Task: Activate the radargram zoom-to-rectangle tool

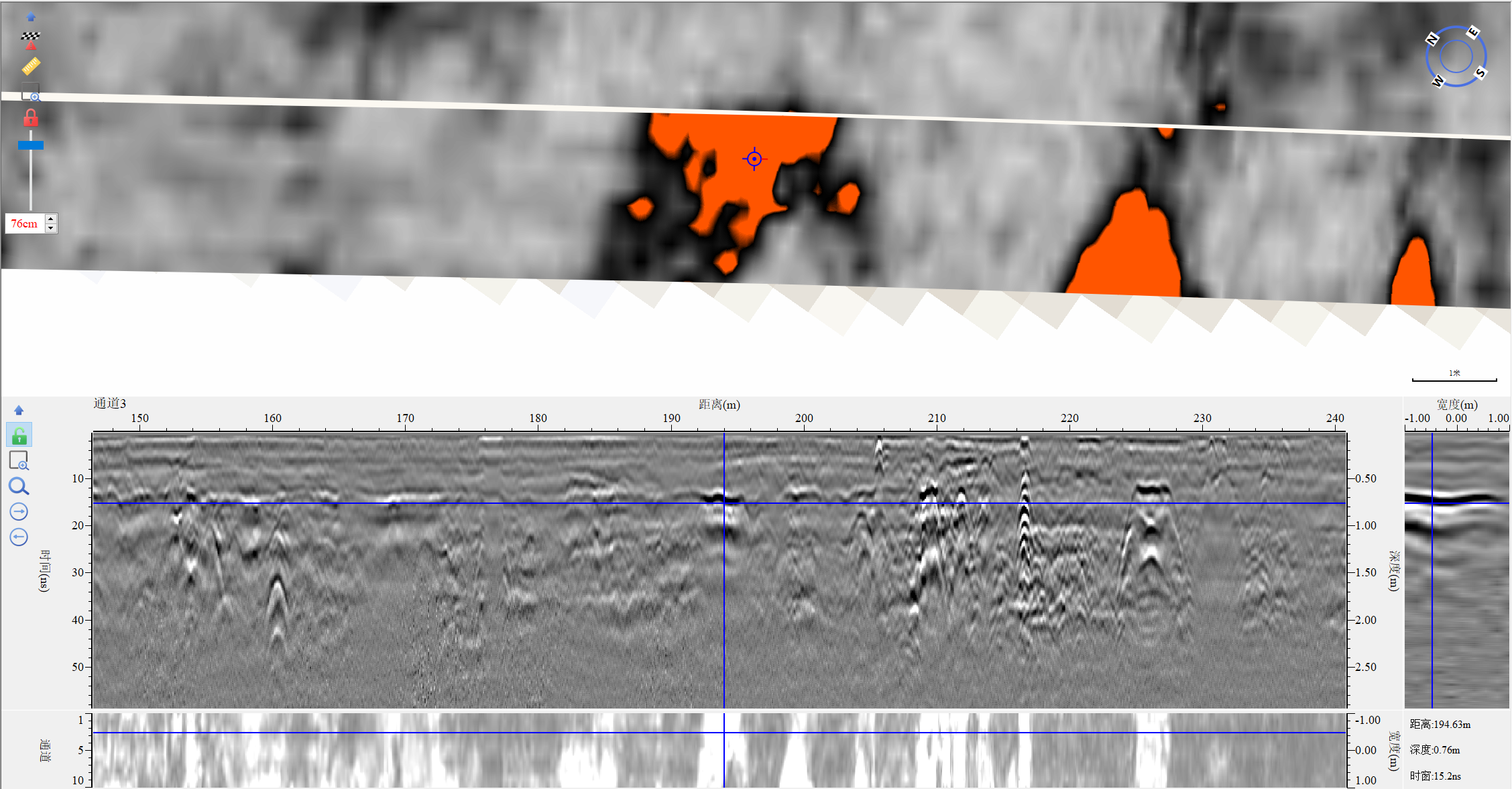Action: (x=19, y=461)
